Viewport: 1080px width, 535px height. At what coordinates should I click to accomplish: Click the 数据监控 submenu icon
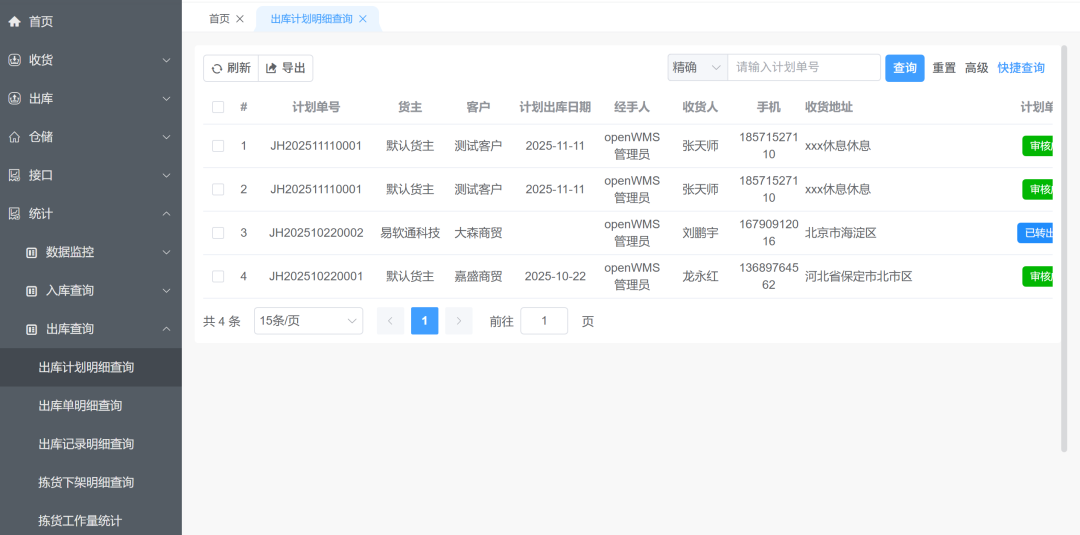click(x=31, y=252)
